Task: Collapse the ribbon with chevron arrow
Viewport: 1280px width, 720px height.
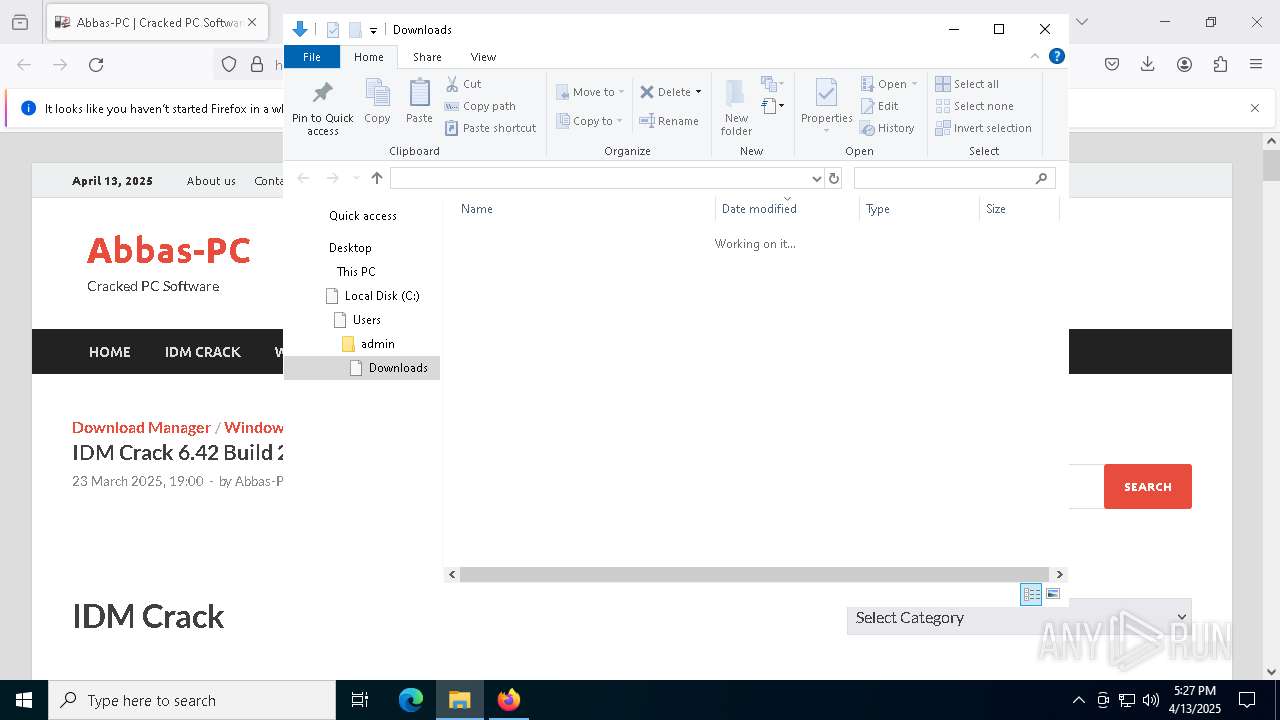Action: 1035,56
